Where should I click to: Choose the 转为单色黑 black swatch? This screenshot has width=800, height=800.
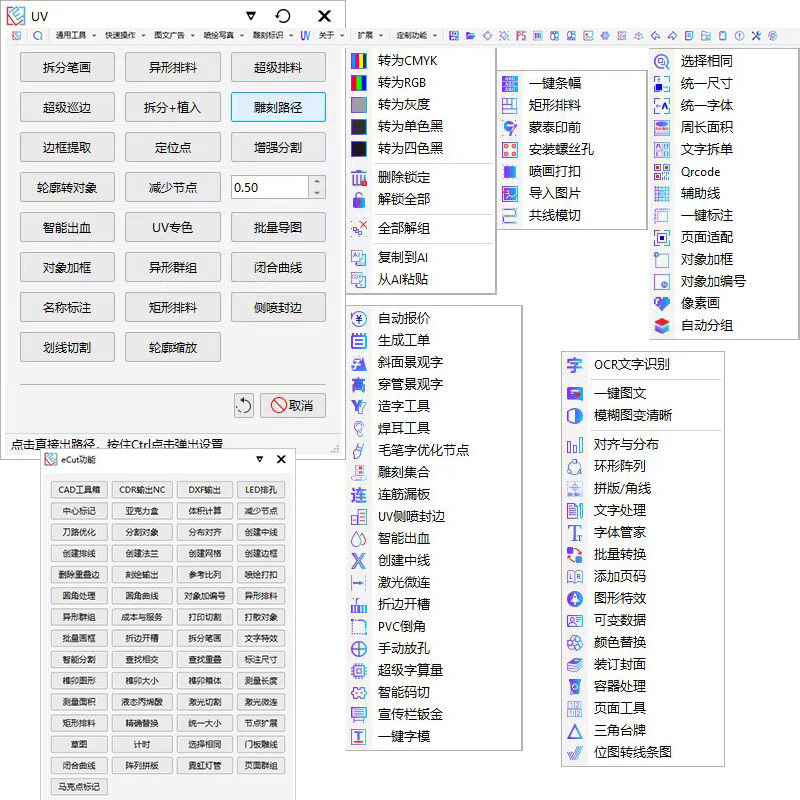pos(359,127)
